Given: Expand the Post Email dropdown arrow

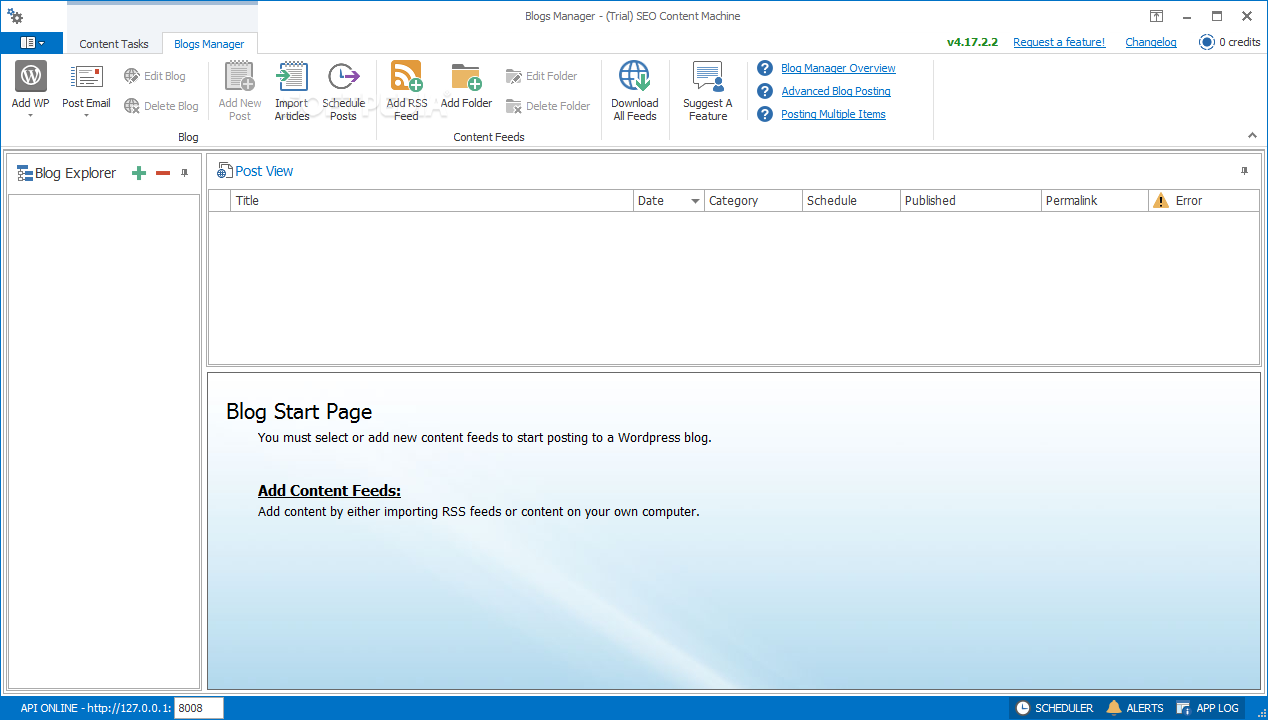Looking at the screenshot, I should pos(86,116).
